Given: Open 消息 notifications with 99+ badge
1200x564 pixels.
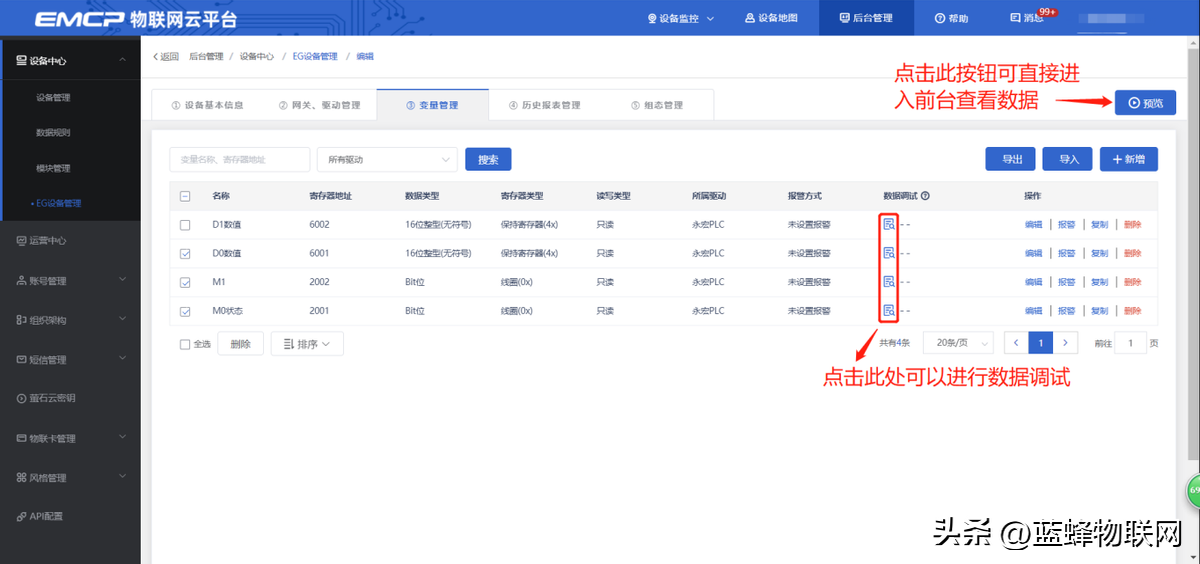Looking at the screenshot, I should click(1027, 18).
